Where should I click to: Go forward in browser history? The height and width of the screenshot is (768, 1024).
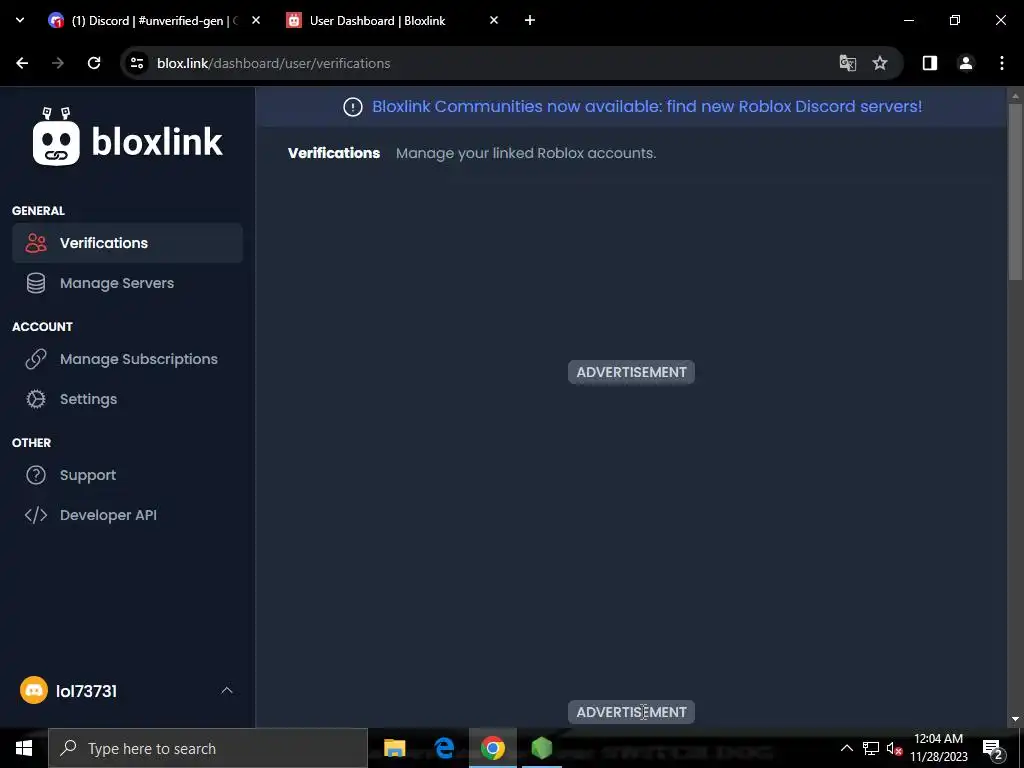point(58,63)
